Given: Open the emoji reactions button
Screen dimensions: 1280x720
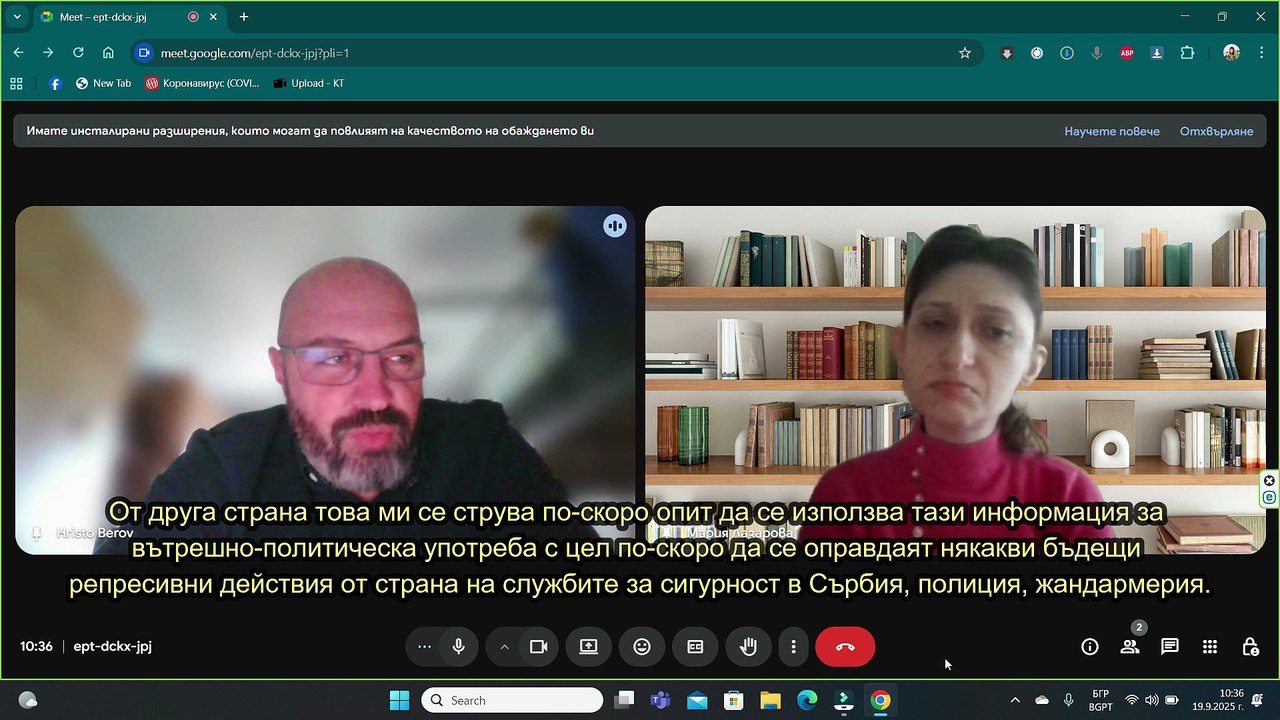Looking at the screenshot, I should (x=642, y=647).
